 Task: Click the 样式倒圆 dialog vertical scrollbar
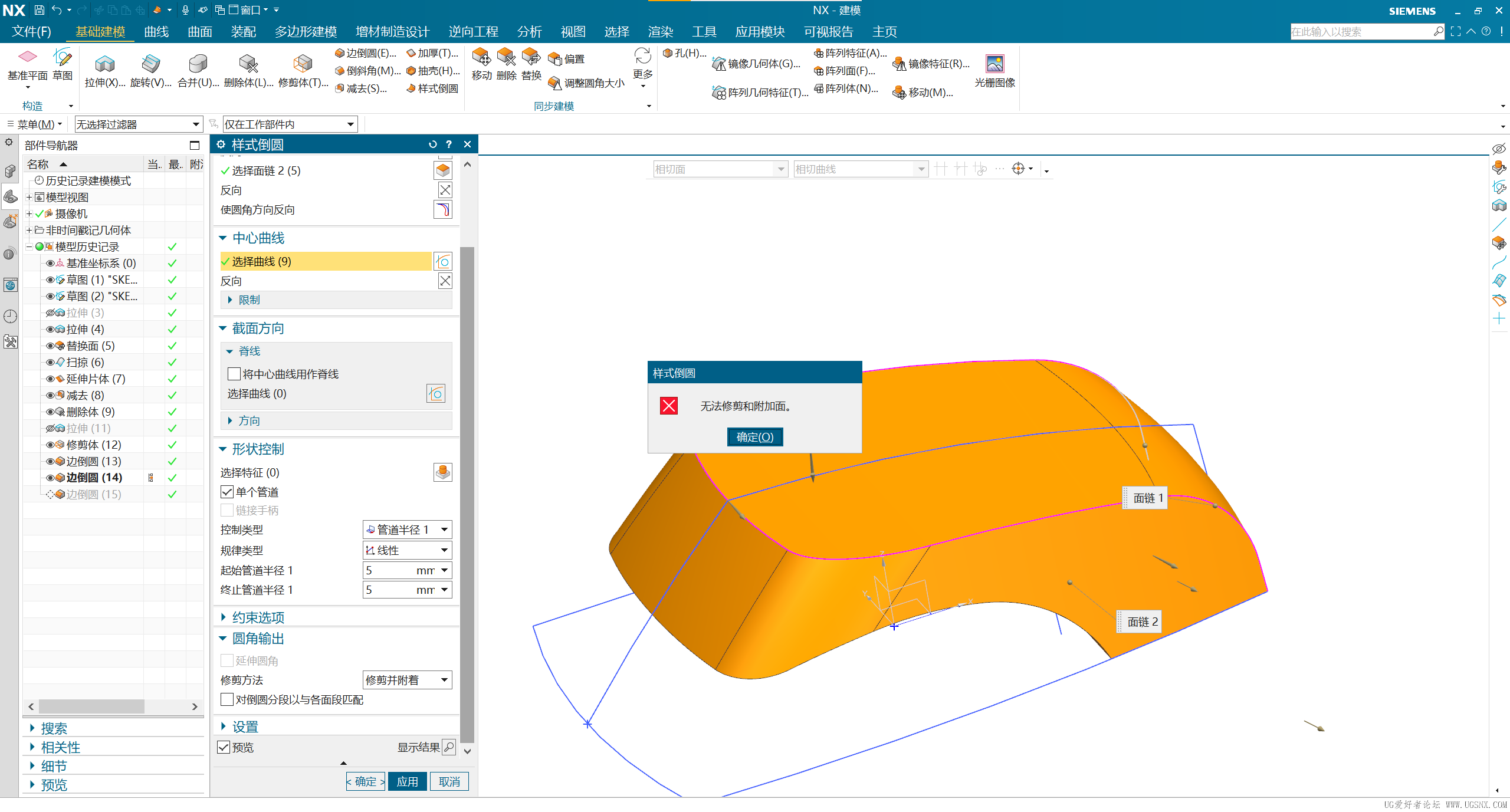[467, 495]
